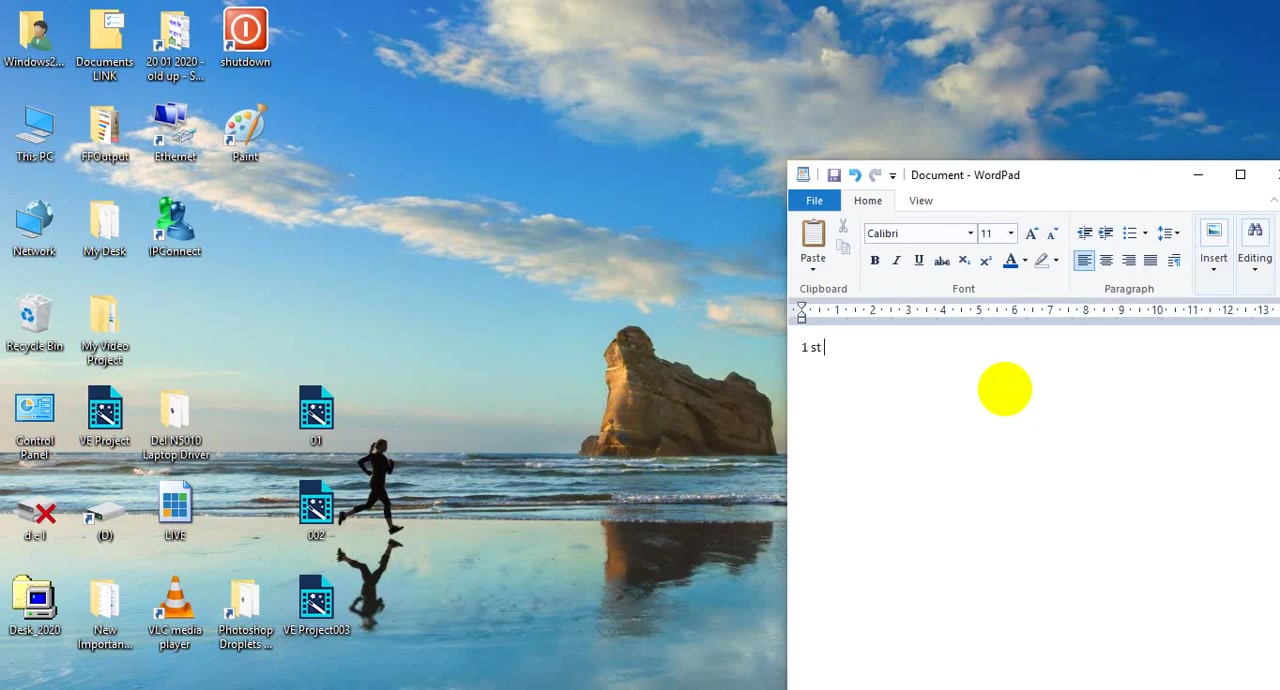Viewport: 1280px width, 690px height.
Task: Click the Grow font icon
Action: (1032, 233)
